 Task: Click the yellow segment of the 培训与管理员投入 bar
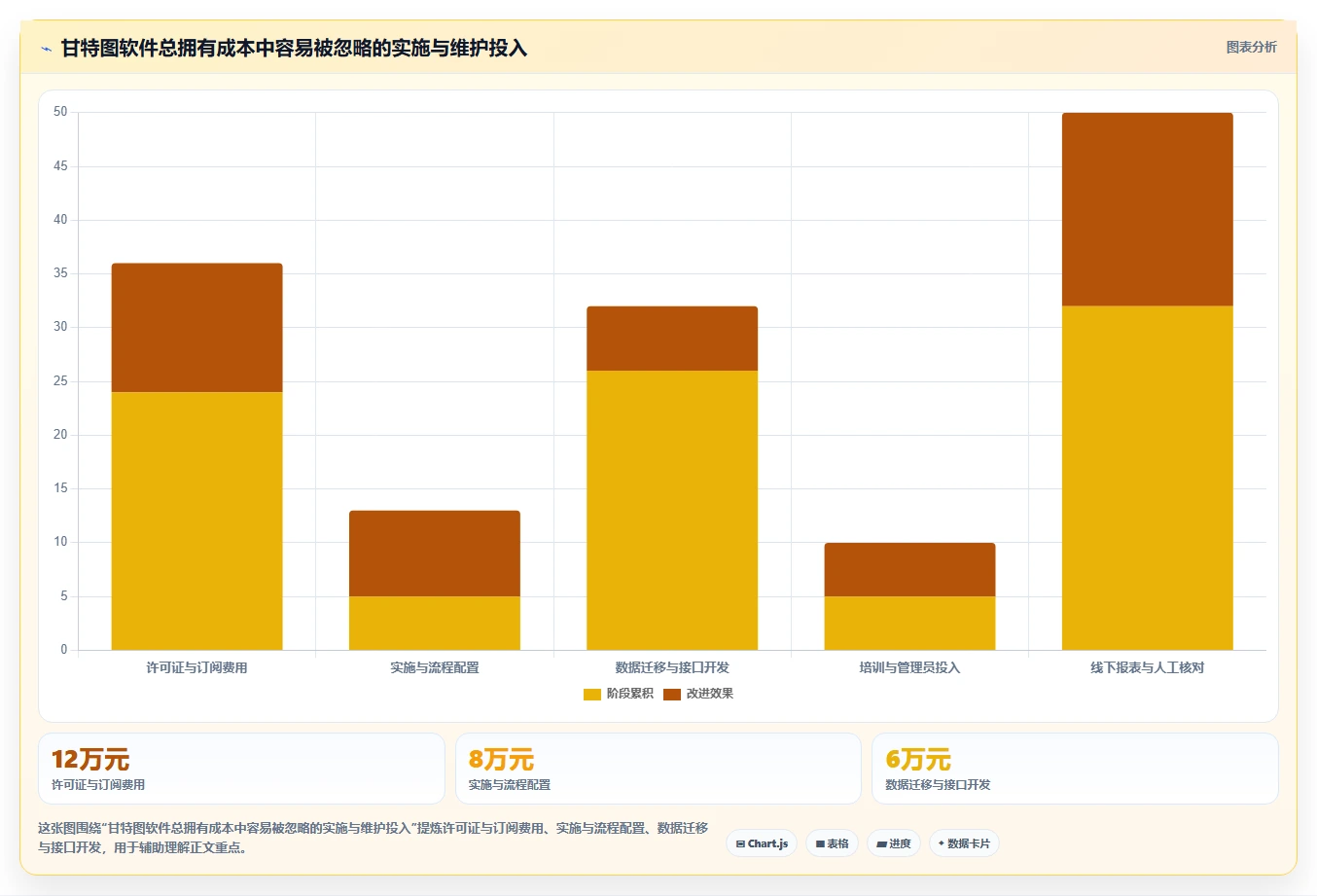(909, 623)
